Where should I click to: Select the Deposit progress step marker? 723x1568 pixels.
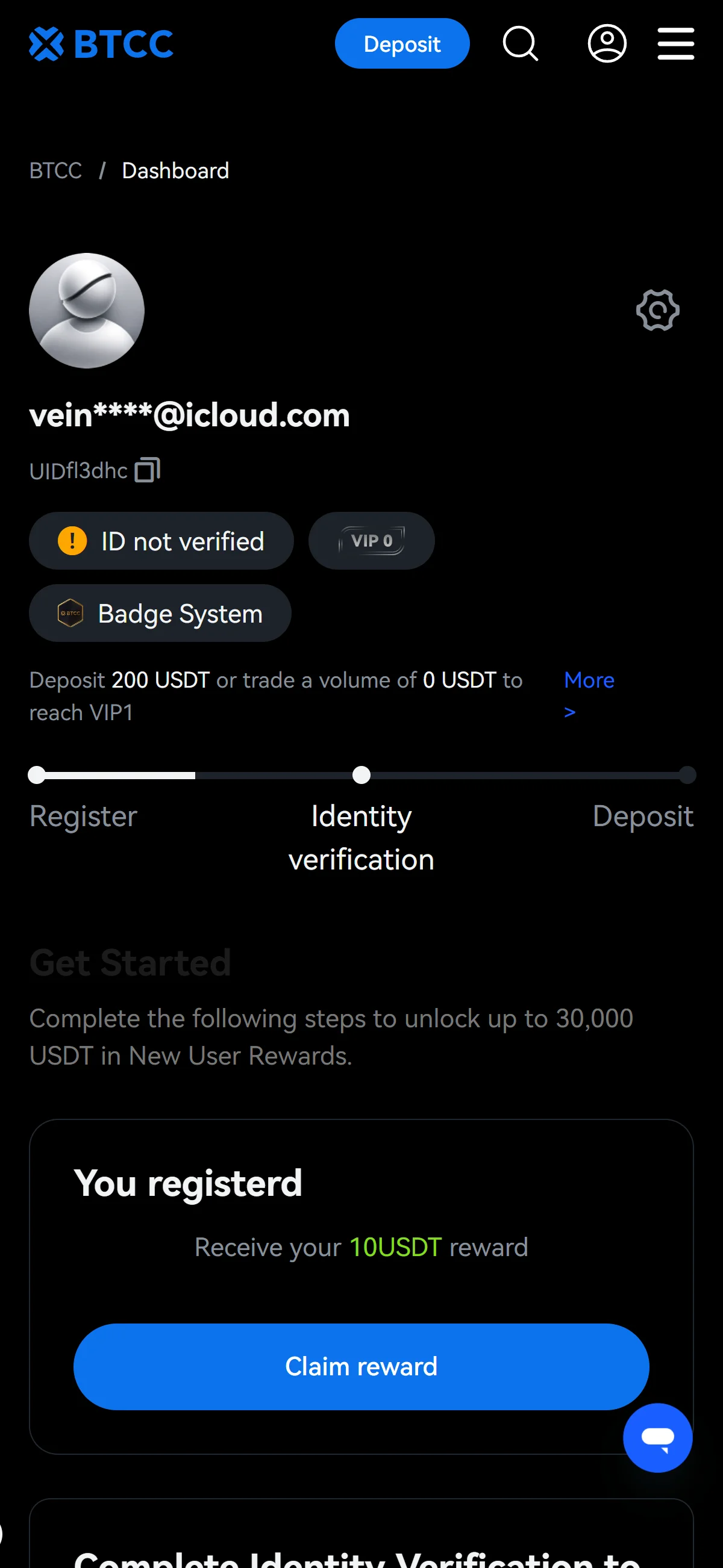687,775
